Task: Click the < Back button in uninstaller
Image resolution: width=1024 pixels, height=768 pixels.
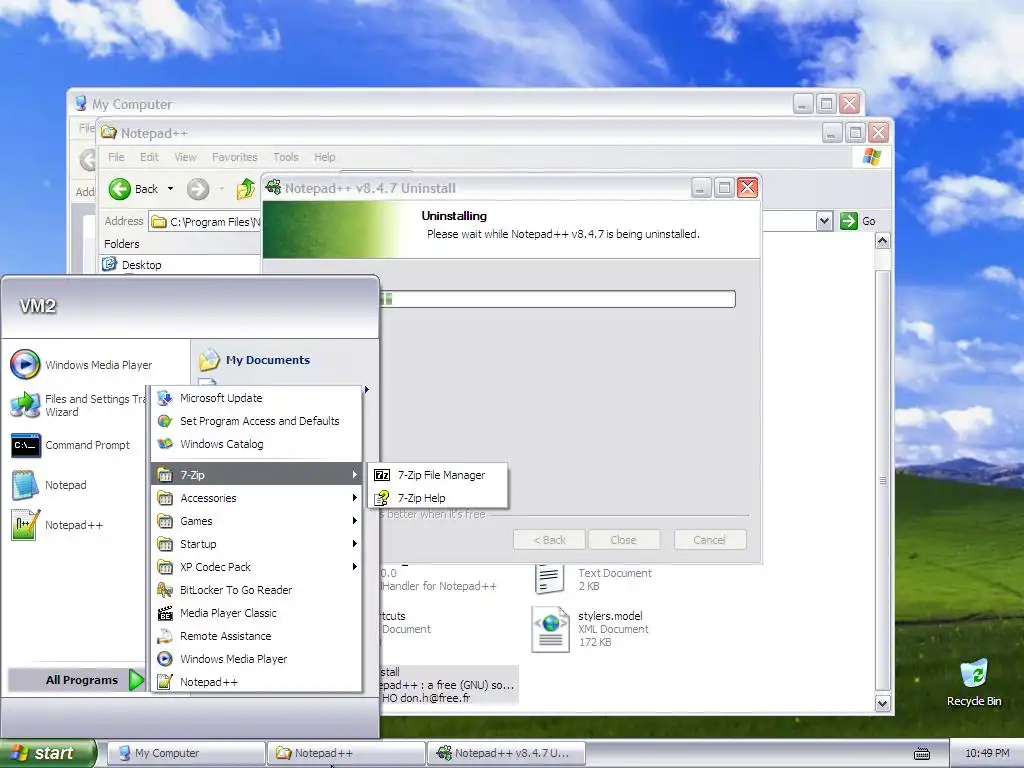Action: pyautogui.click(x=549, y=540)
